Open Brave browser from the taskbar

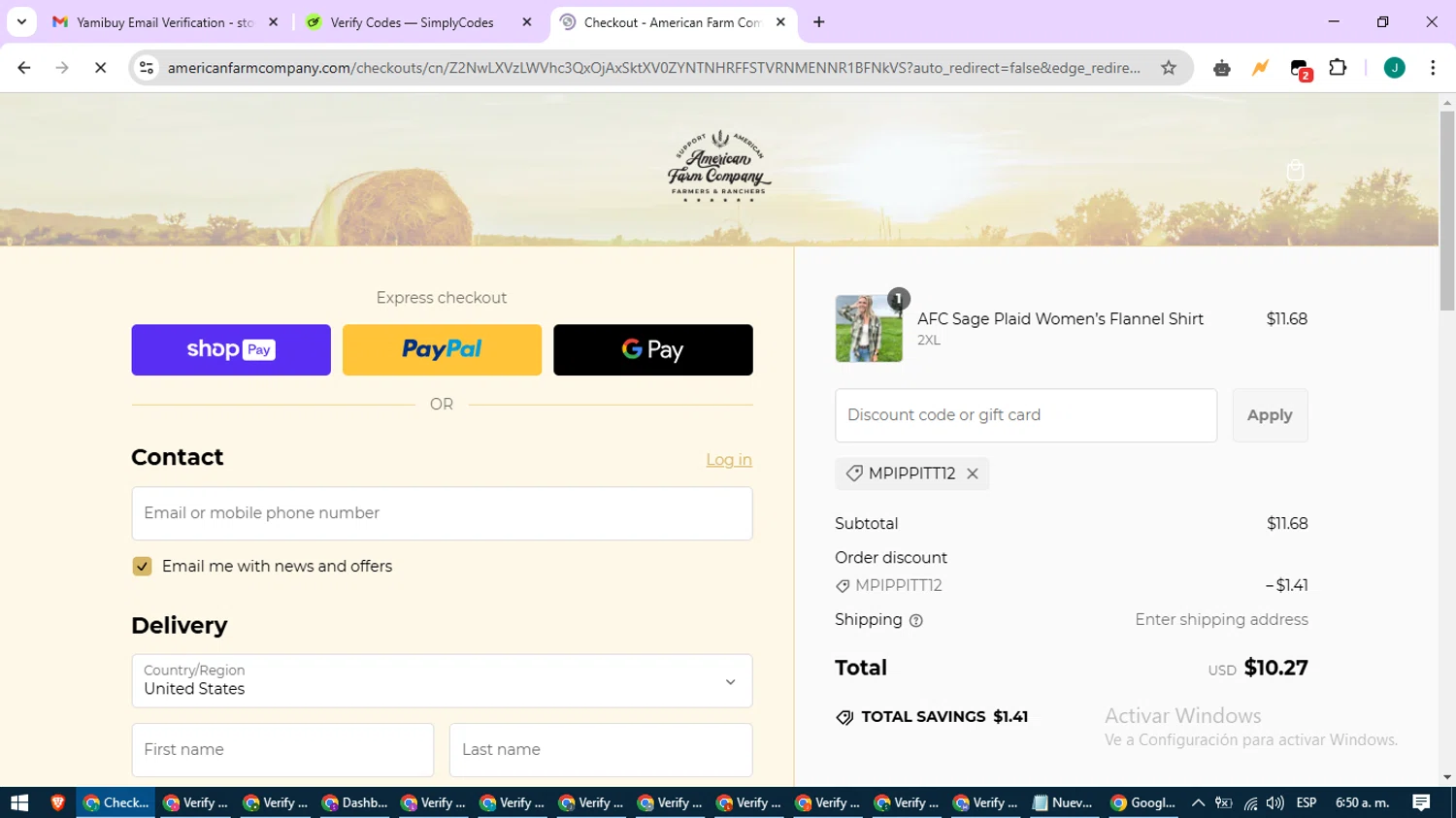pyautogui.click(x=57, y=802)
